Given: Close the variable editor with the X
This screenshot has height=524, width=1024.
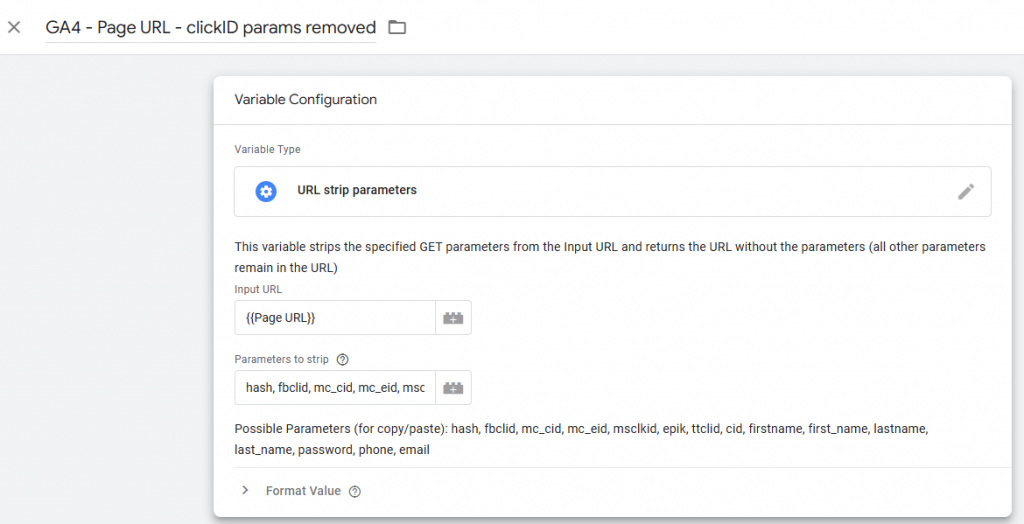Looking at the screenshot, I should pos(14,27).
